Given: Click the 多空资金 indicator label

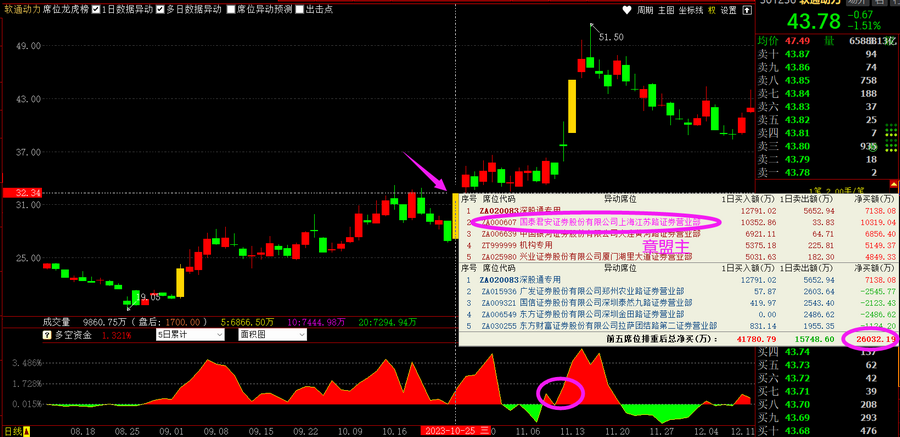Looking at the screenshot, I should pyautogui.click(x=72, y=335).
